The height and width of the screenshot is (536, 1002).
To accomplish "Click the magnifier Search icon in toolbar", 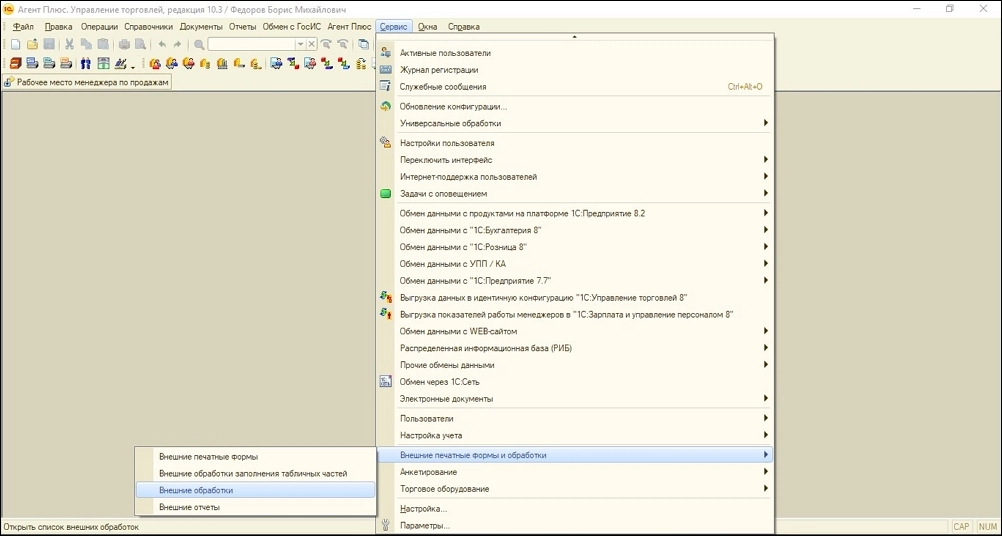I will coord(199,45).
